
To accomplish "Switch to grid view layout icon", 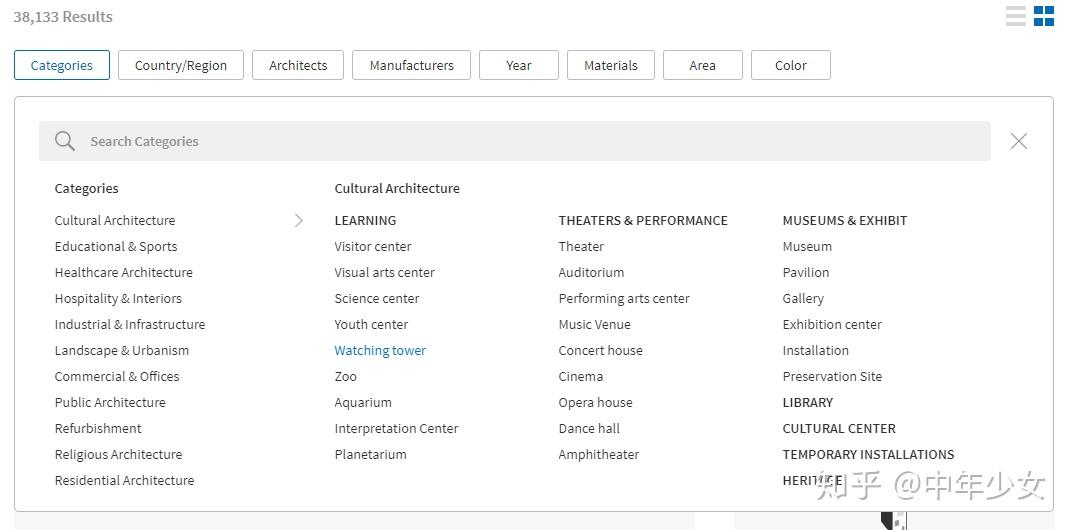I will (x=1044, y=16).
